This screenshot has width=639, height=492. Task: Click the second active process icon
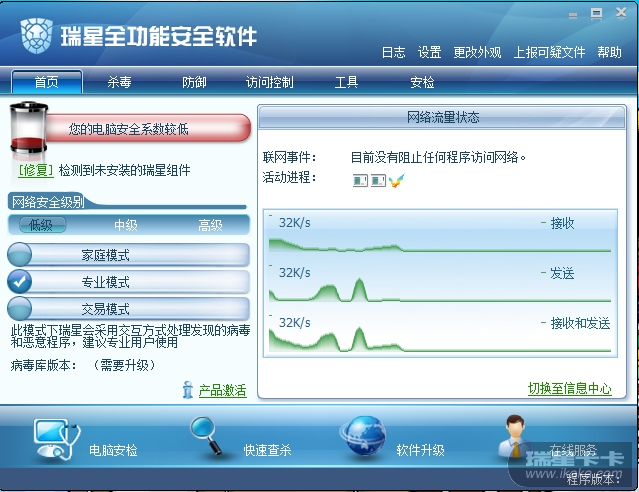pos(378,180)
